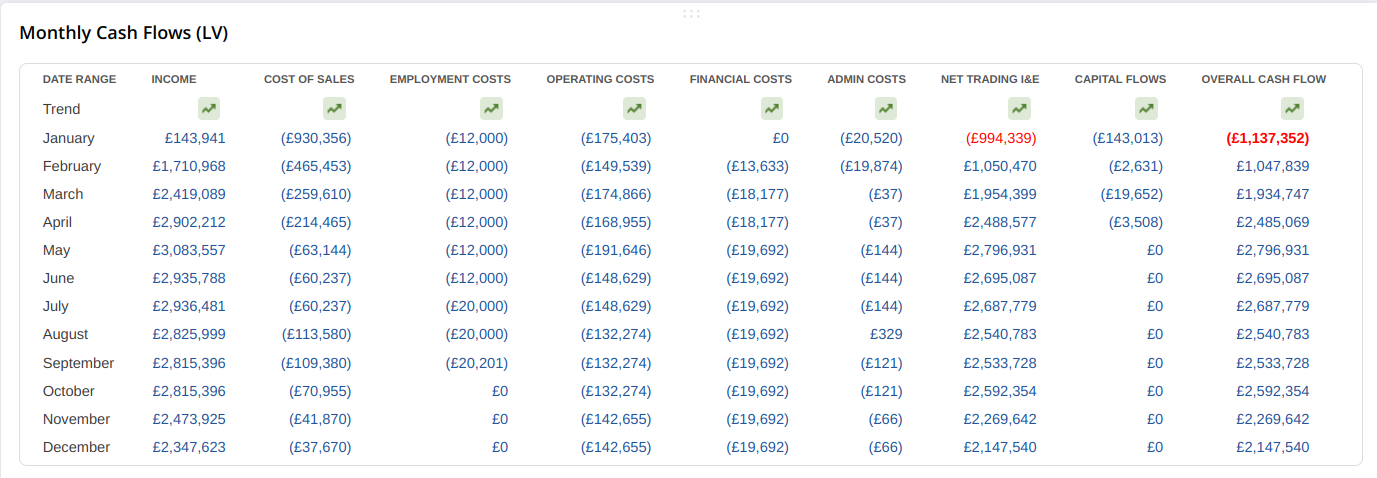Click the Employment Costs trend icon
Viewport: 1377px width, 478px height.
pos(491,108)
